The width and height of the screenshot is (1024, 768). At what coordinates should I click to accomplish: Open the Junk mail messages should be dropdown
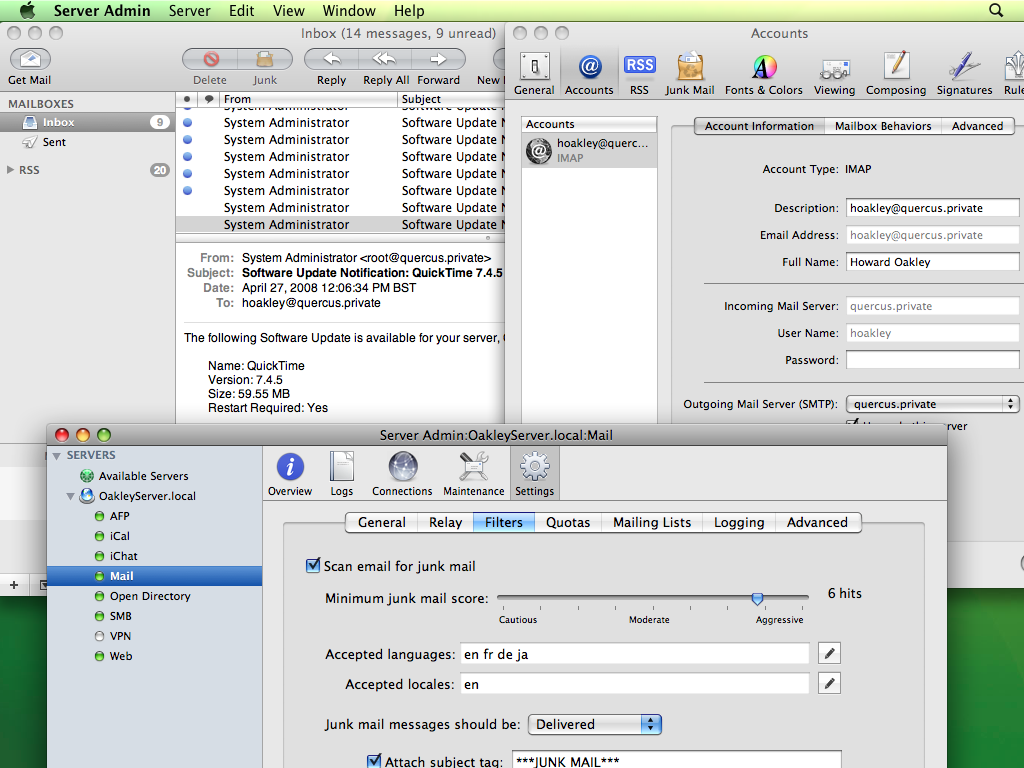(594, 724)
